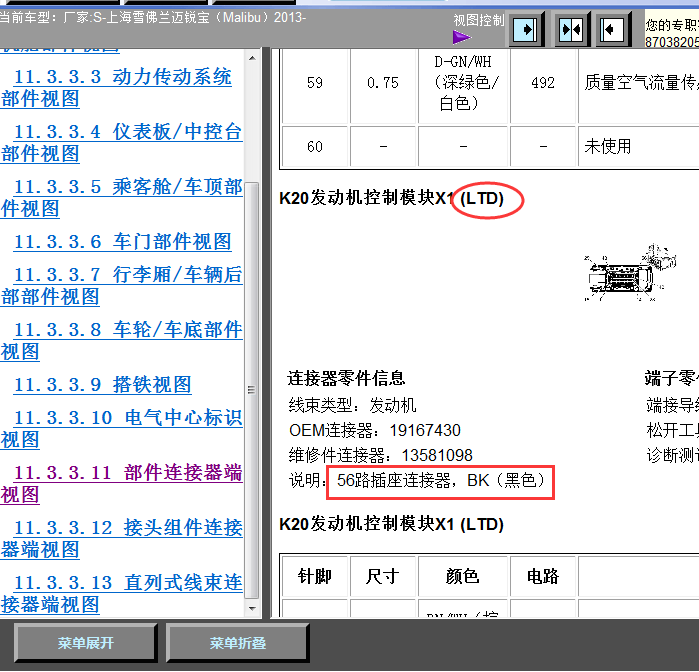Click the 未使用 cell in row 60
The height and width of the screenshot is (672, 699).
pyautogui.click(x=638, y=147)
